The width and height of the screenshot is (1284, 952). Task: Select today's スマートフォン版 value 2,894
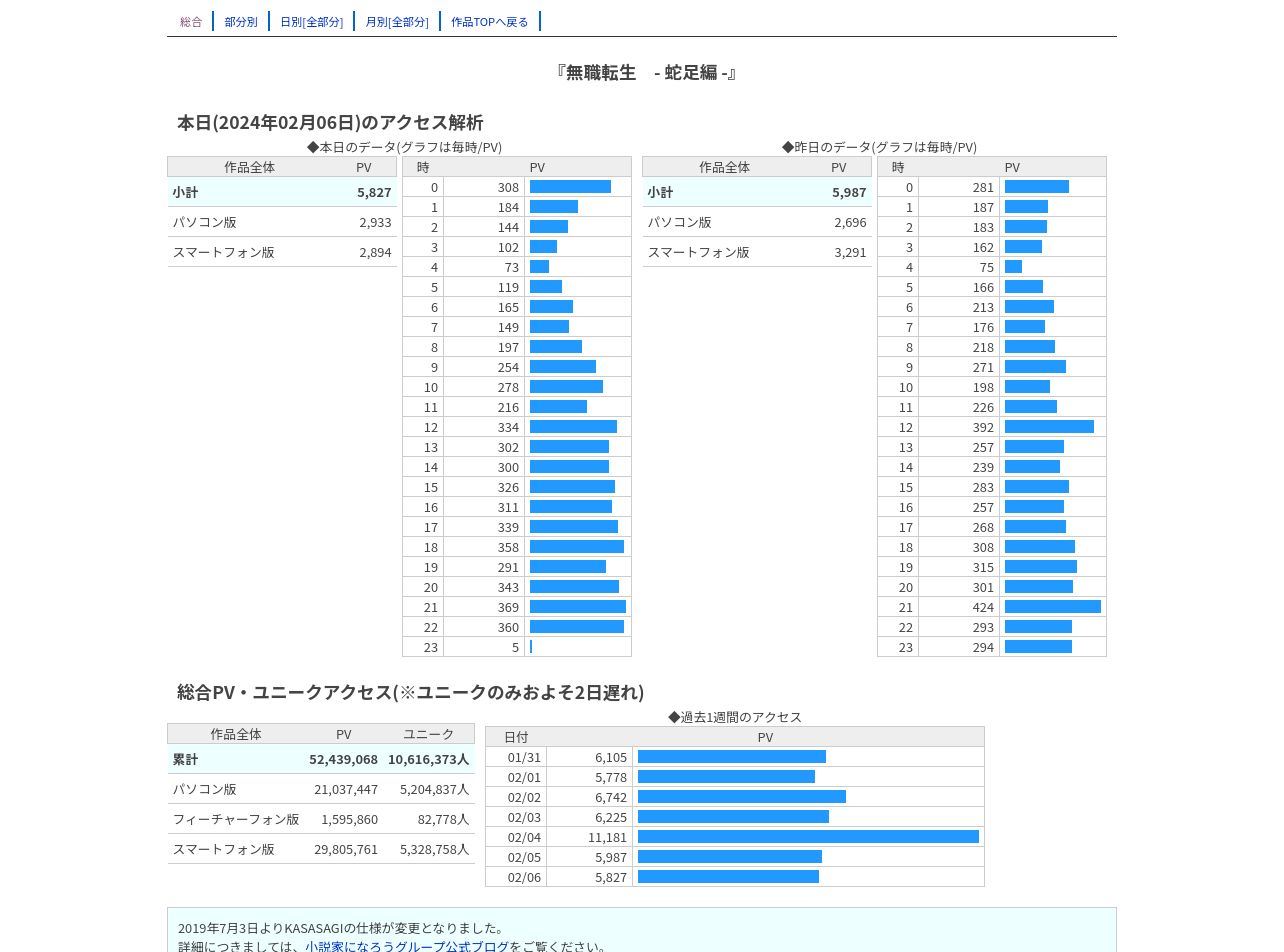pyautogui.click(x=375, y=252)
